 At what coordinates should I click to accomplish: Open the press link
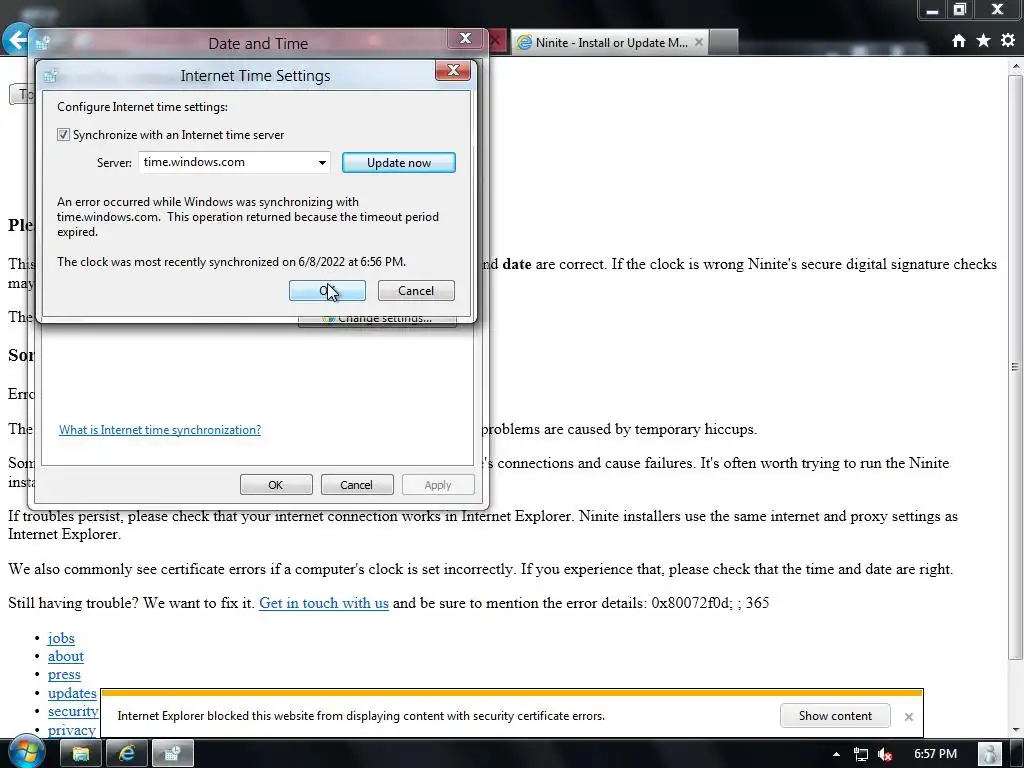[x=64, y=675]
